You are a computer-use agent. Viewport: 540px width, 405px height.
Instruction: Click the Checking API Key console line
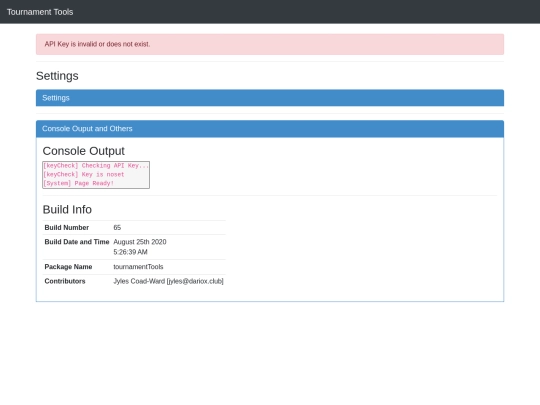(x=96, y=166)
